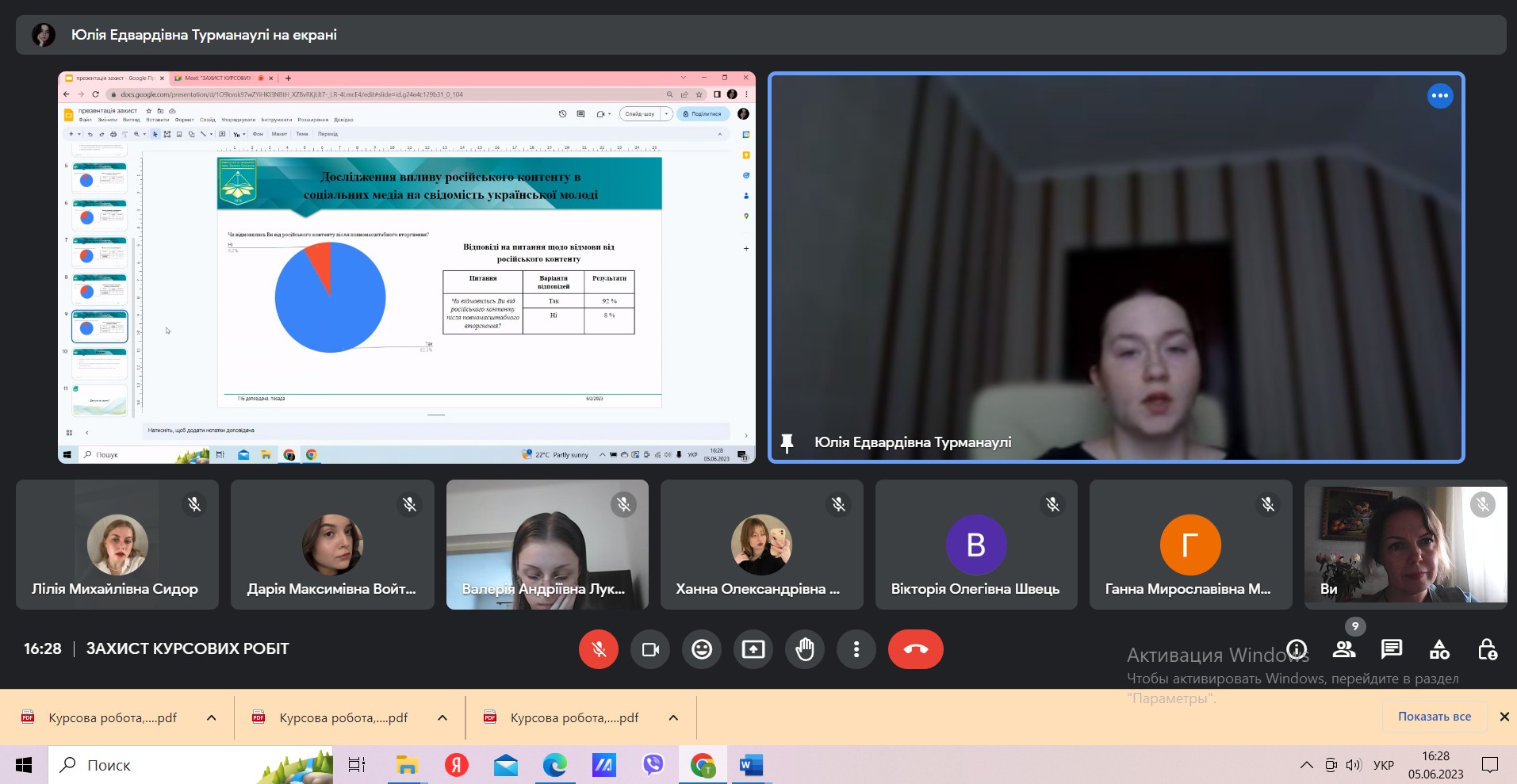1517x784 pixels.
Task: Show the participants list icon
Action: tap(1344, 649)
